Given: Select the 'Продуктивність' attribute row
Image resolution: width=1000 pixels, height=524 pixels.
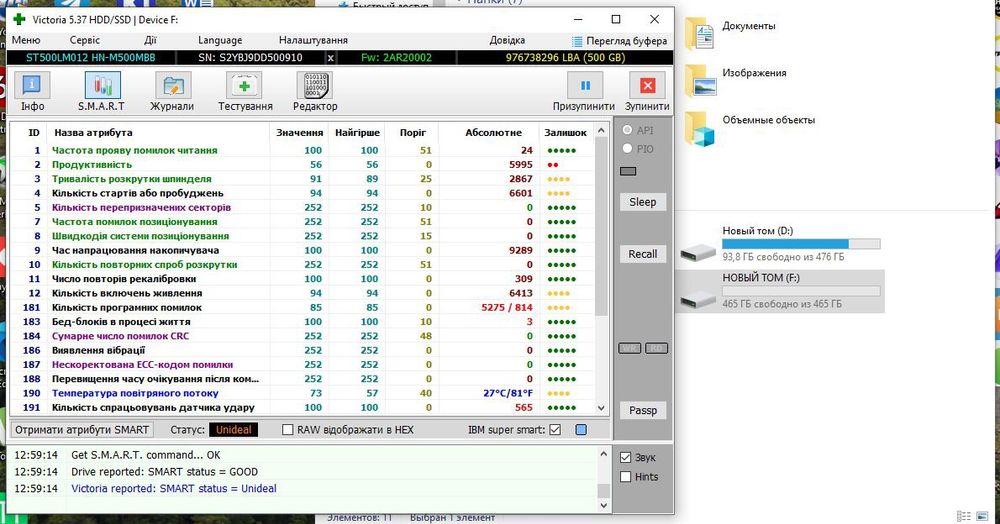Looking at the screenshot, I should coord(301,164).
